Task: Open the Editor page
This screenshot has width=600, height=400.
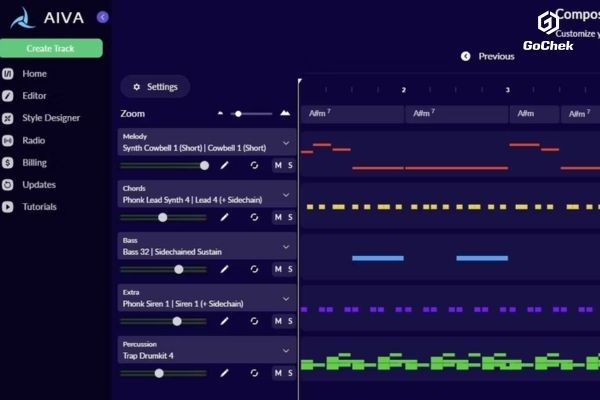Action: tap(34, 96)
